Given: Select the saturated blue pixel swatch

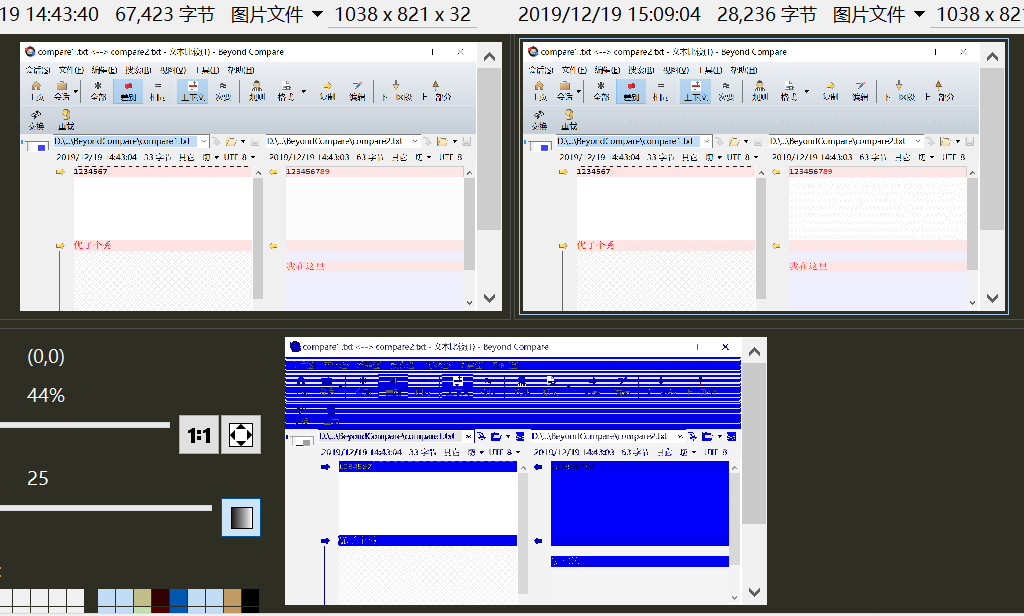Looking at the screenshot, I should pyautogui.click(x=178, y=598).
